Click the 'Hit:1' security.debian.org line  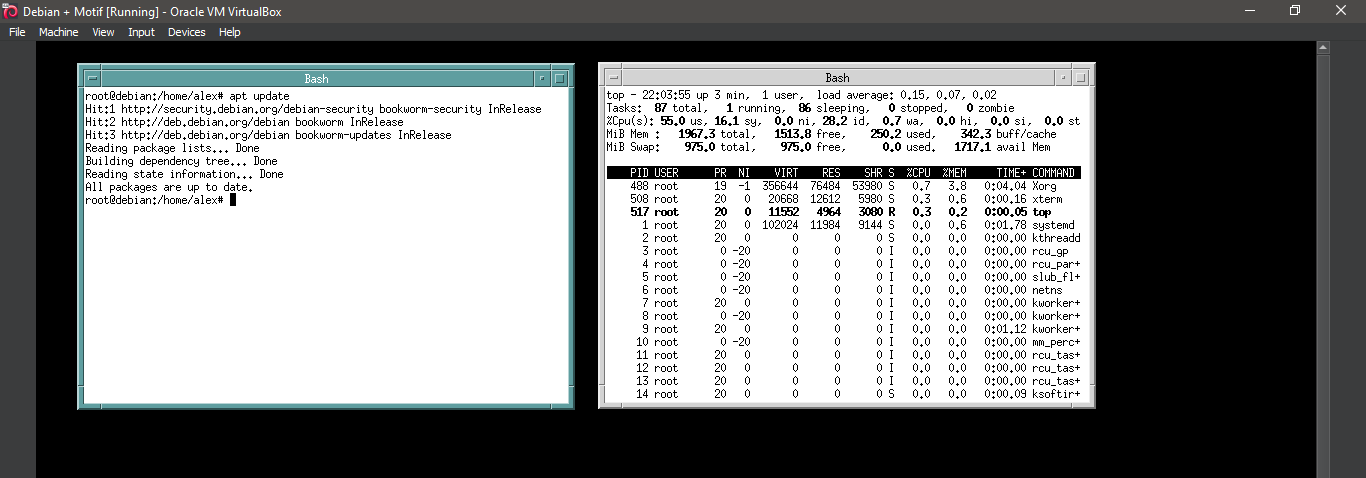tap(313, 109)
